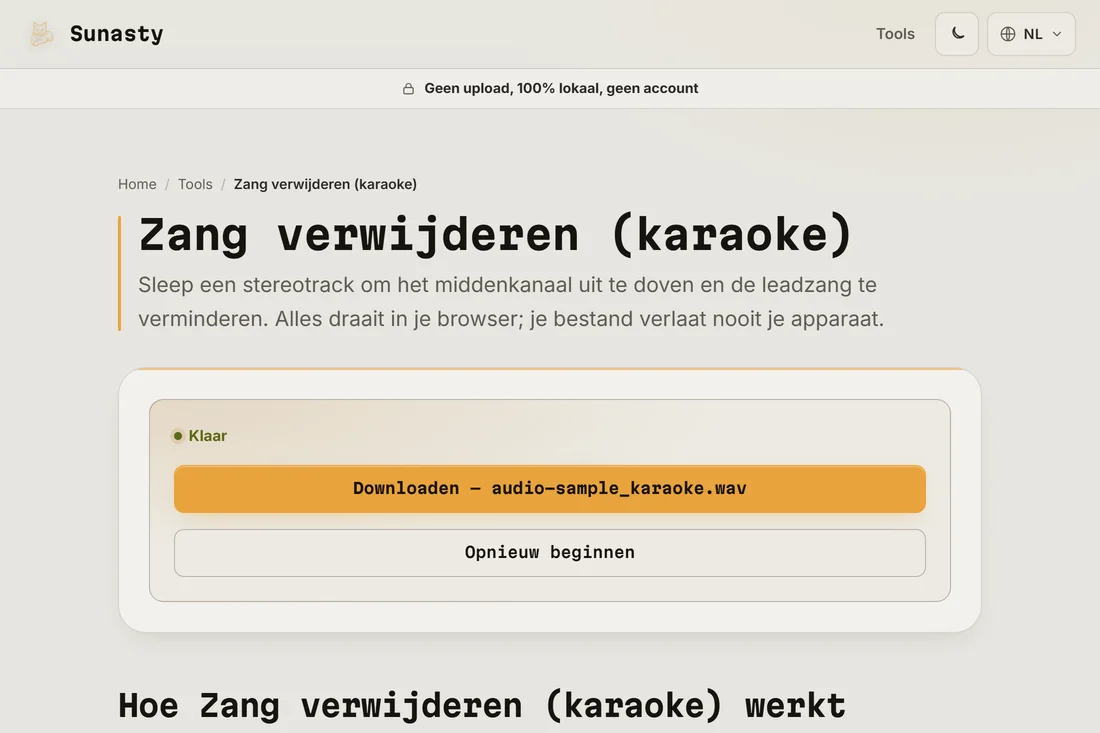This screenshot has height=733, width=1100.
Task: Click the globe icon in language selector
Action: click(x=1008, y=34)
